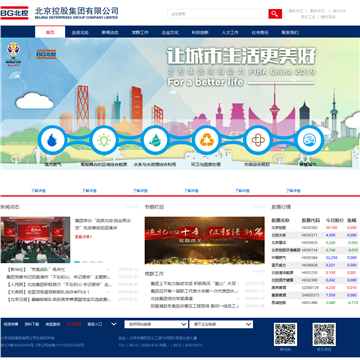The image size is (360, 360).
Task: Open the 【新华社】 news headline
Action: 36,269
